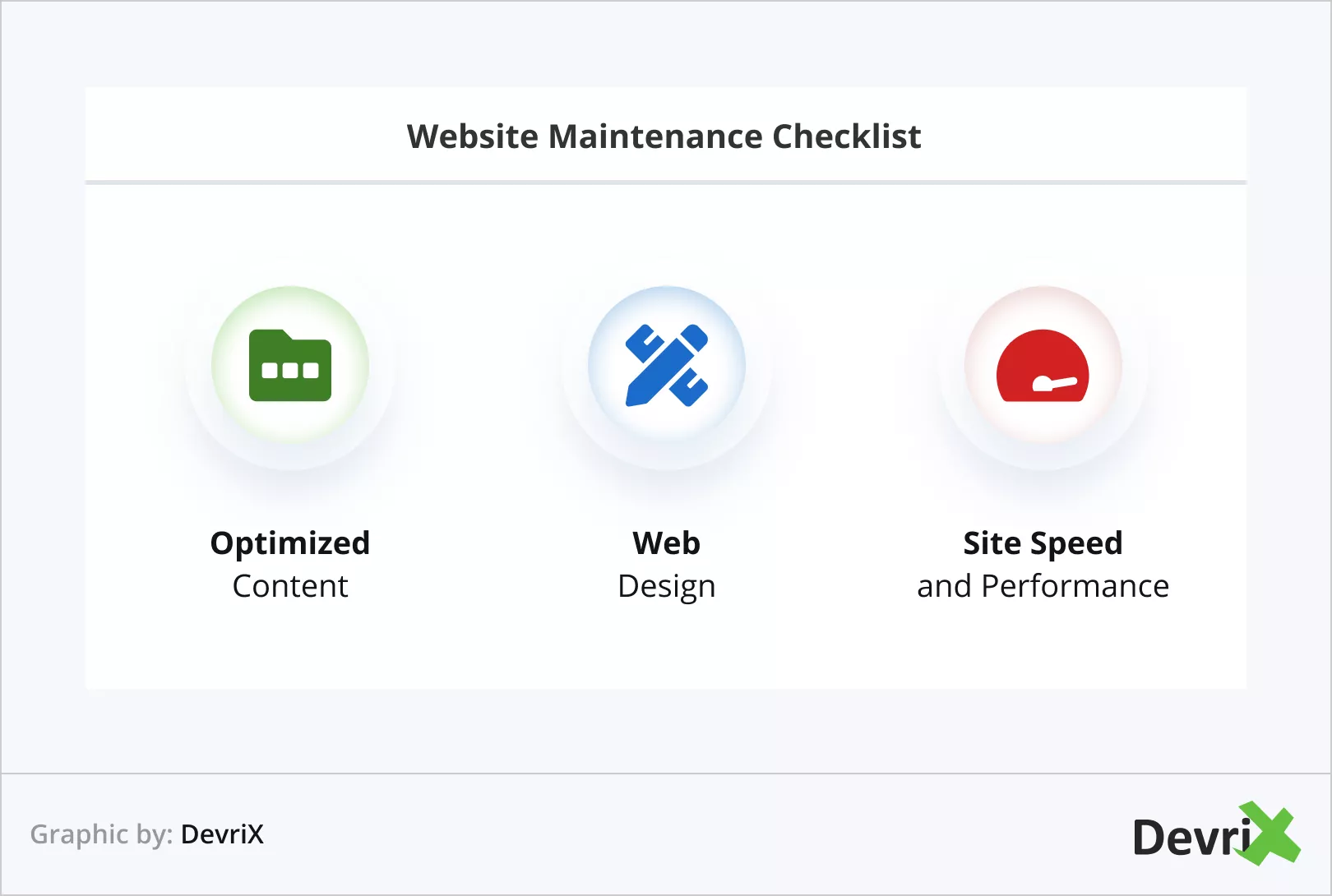
Task: Click the gray 'Graphic by:' text
Action: coord(101,834)
